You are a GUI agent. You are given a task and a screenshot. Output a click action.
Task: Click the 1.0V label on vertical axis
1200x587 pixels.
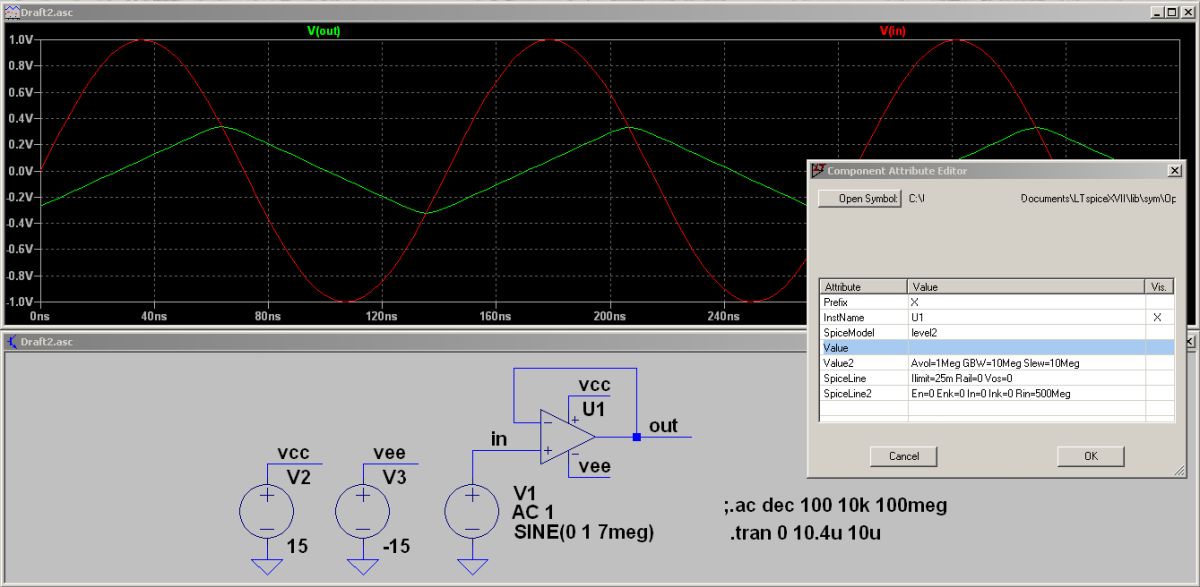pyautogui.click(x=20, y=40)
